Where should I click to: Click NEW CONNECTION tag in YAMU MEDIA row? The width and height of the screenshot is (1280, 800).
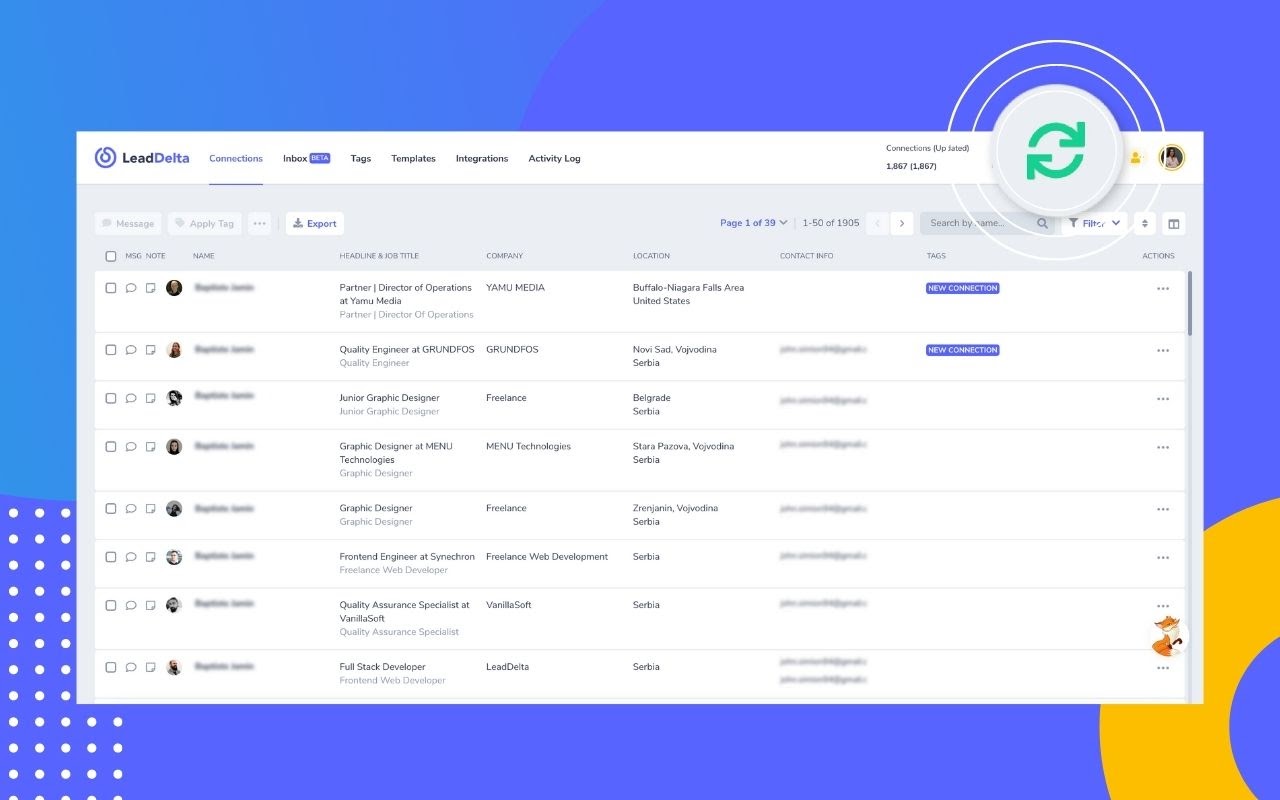[963, 288]
